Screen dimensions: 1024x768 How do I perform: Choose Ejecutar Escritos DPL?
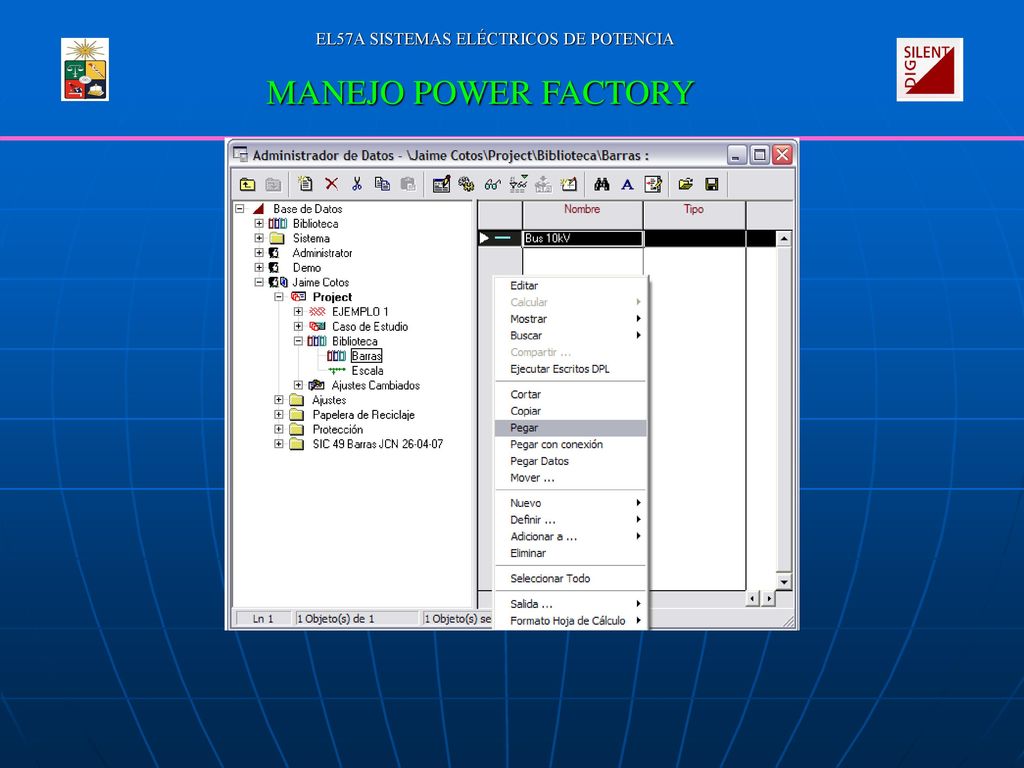point(571,369)
